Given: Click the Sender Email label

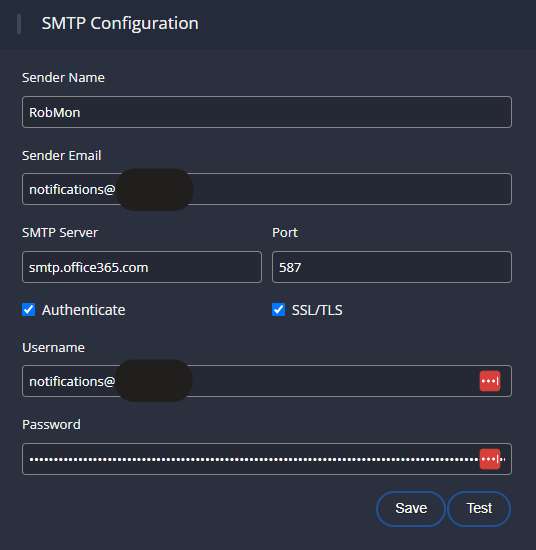Looking at the screenshot, I should click(61, 155).
